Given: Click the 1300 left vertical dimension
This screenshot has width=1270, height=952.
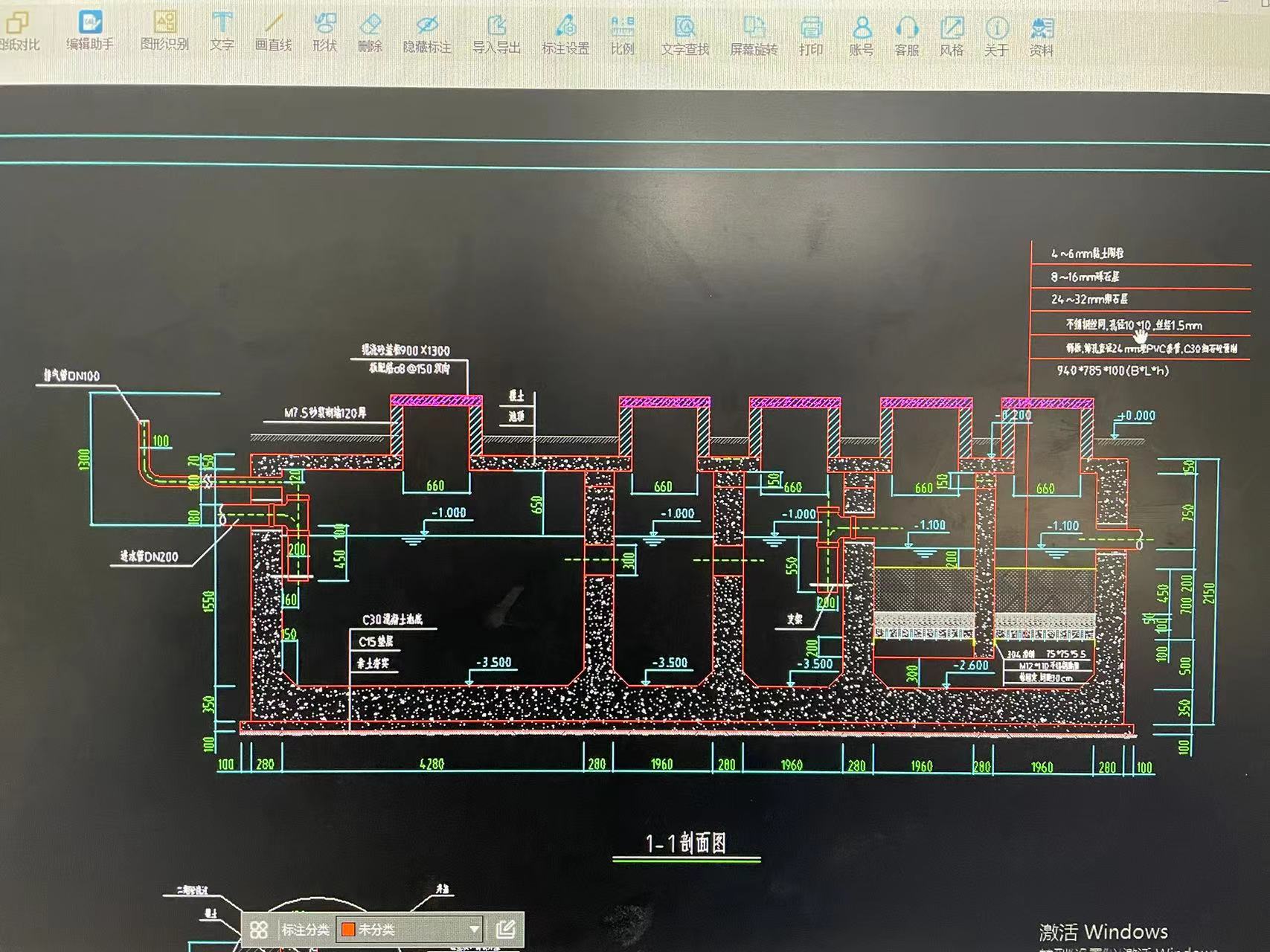Looking at the screenshot, I should [x=83, y=460].
